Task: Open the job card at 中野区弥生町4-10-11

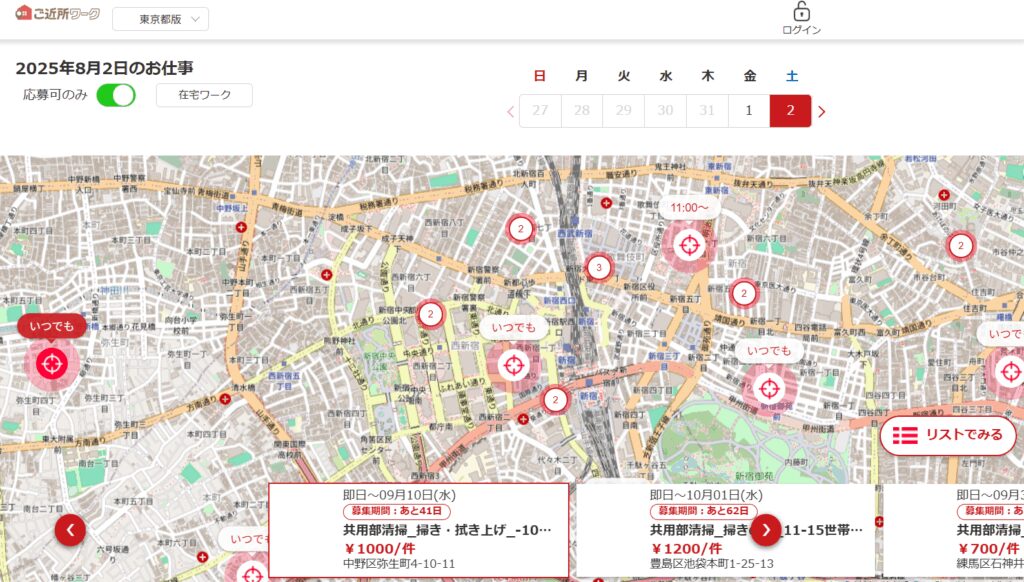Action: click(419, 531)
